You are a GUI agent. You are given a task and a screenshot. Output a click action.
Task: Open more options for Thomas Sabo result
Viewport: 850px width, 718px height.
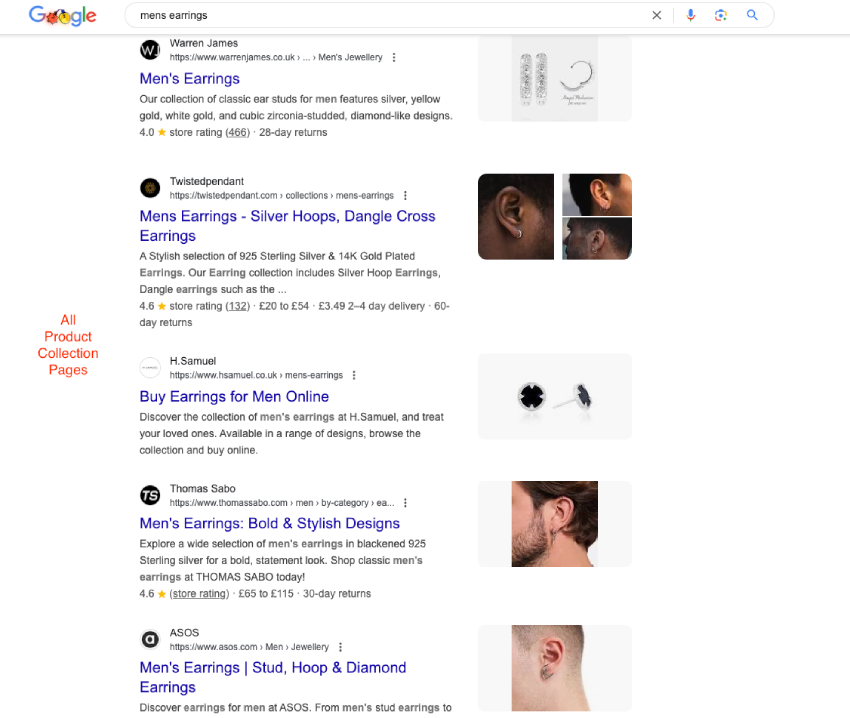(x=405, y=503)
